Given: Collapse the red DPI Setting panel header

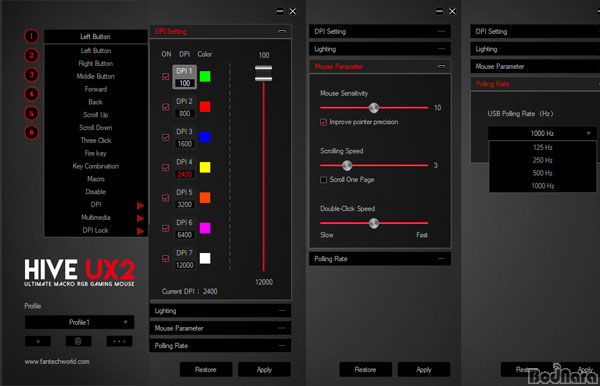Looking at the screenshot, I should pyautogui.click(x=220, y=31).
